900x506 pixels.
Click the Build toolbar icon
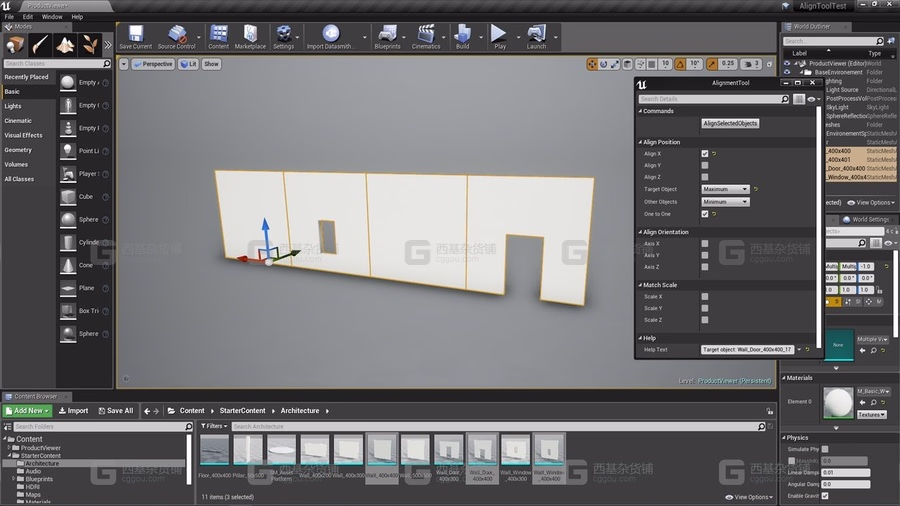pyautogui.click(x=463, y=37)
